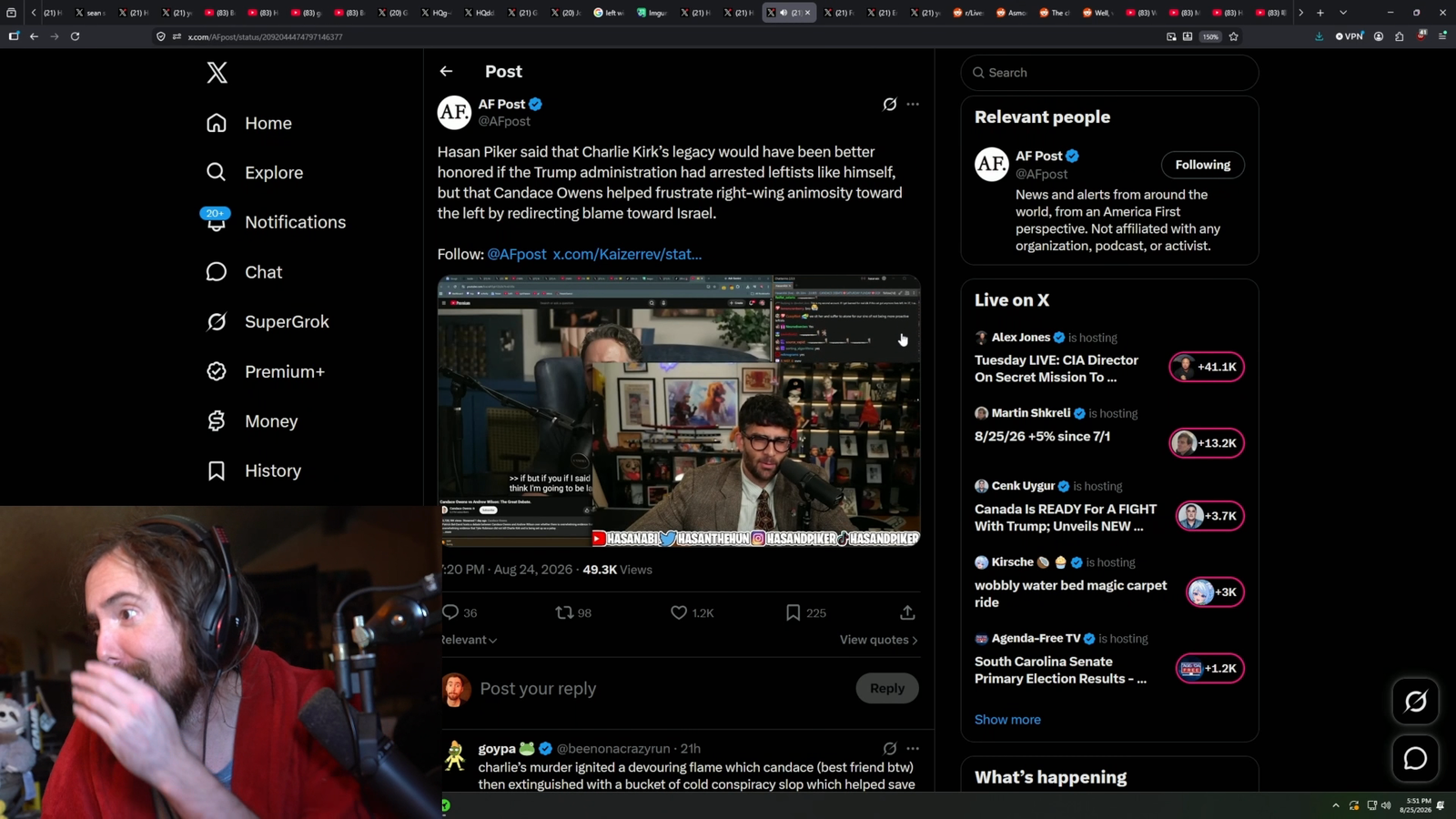Switch to the Imgur tab
Image resolution: width=1456 pixels, height=819 pixels.
[652, 13]
